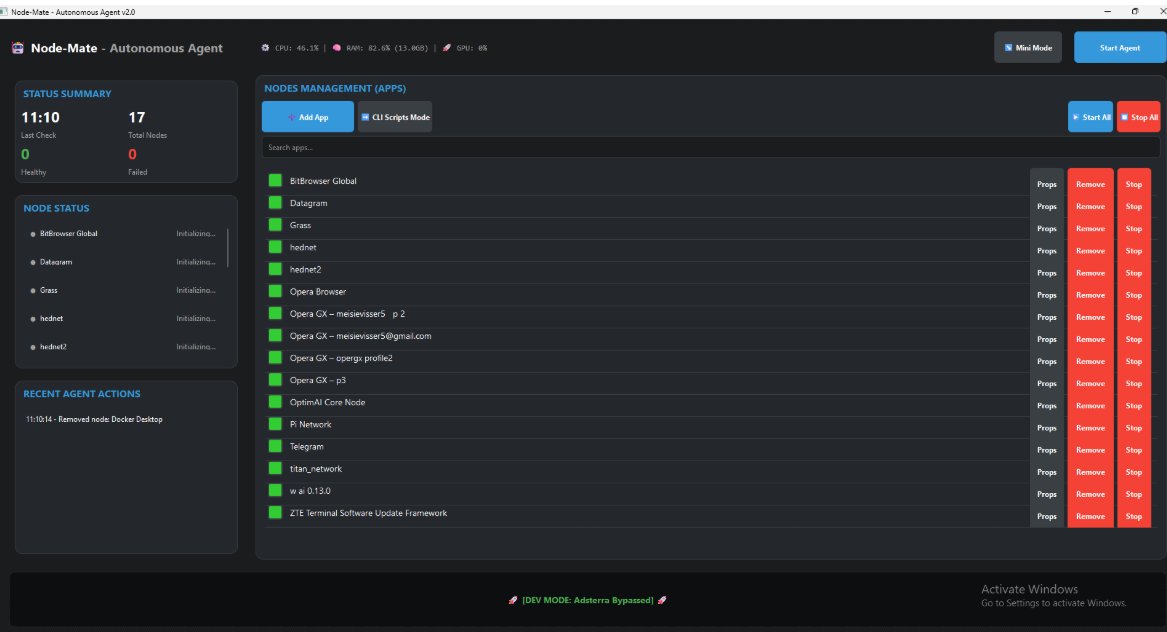The width and height of the screenshot is (1167, 632).
Task: Click the Stop All button
Action: (1139, 117)
